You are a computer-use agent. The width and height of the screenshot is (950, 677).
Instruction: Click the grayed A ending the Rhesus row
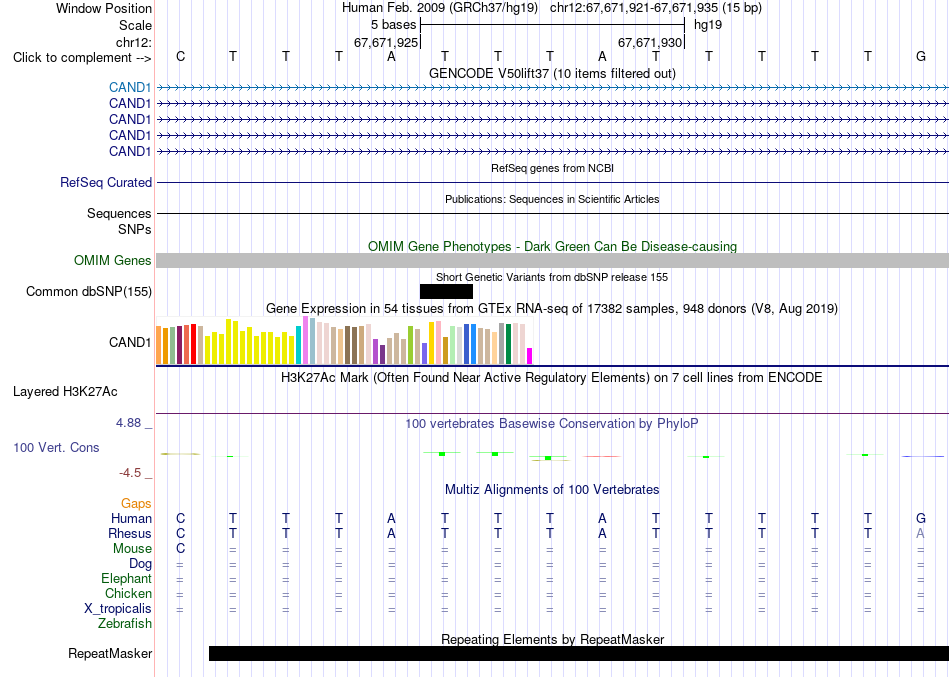point(920,533)
